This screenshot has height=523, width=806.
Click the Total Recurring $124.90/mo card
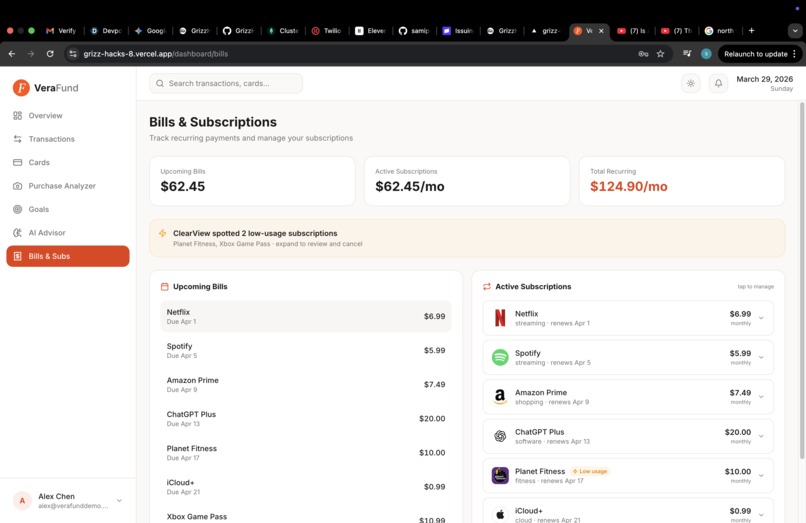click(682, 181)
